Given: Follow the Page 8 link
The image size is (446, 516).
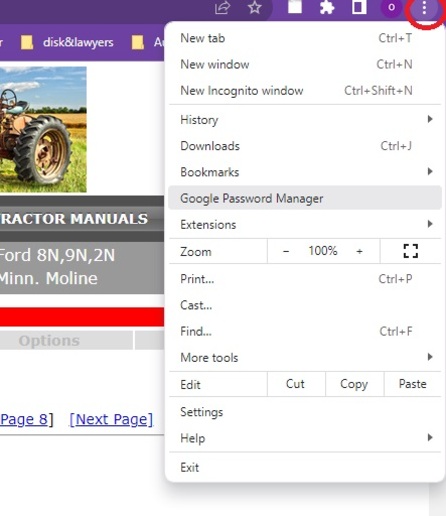Looking at the screenshot, I should [24, 419].
